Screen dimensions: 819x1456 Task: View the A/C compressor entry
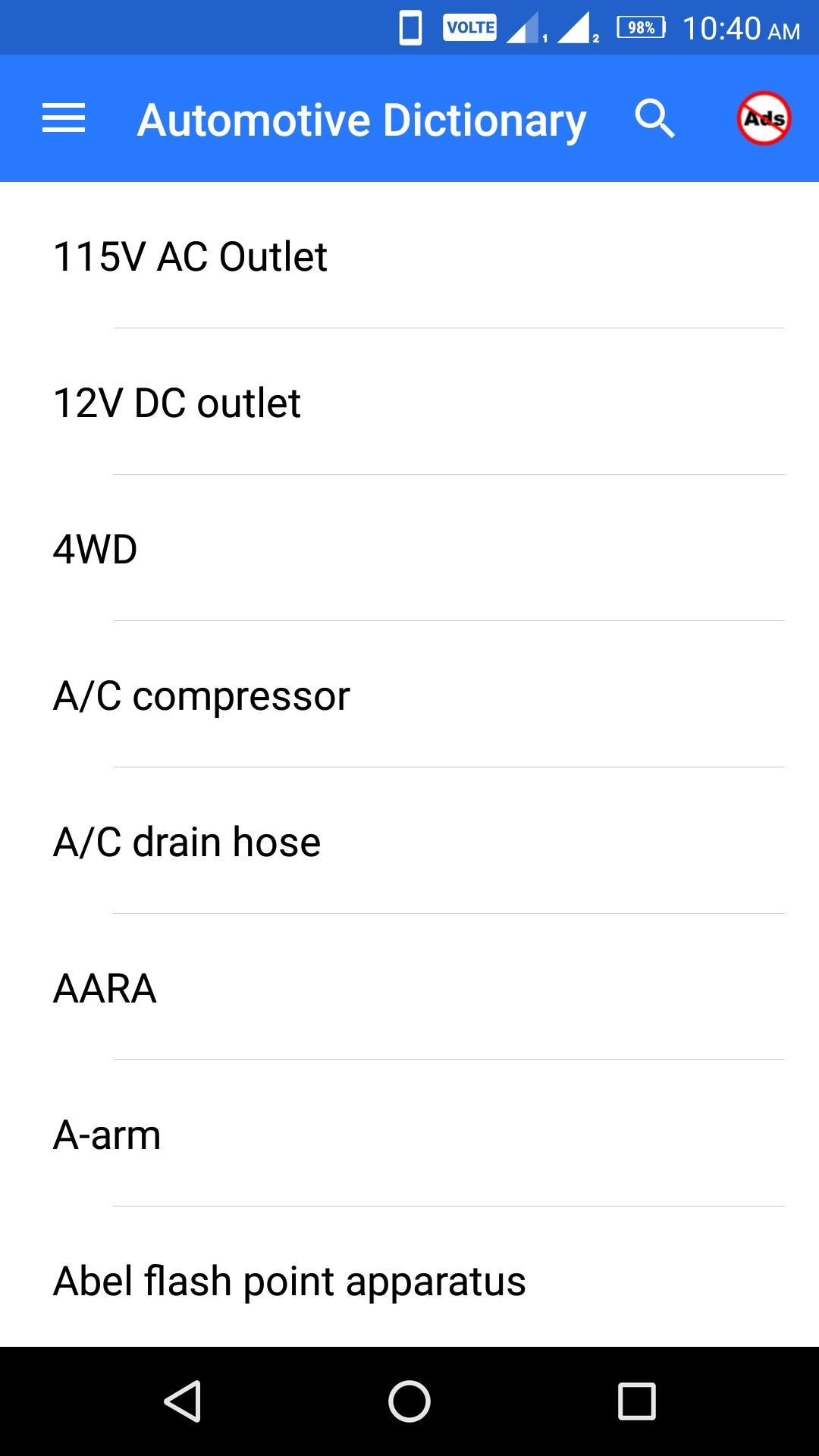[x=409, y=695]
